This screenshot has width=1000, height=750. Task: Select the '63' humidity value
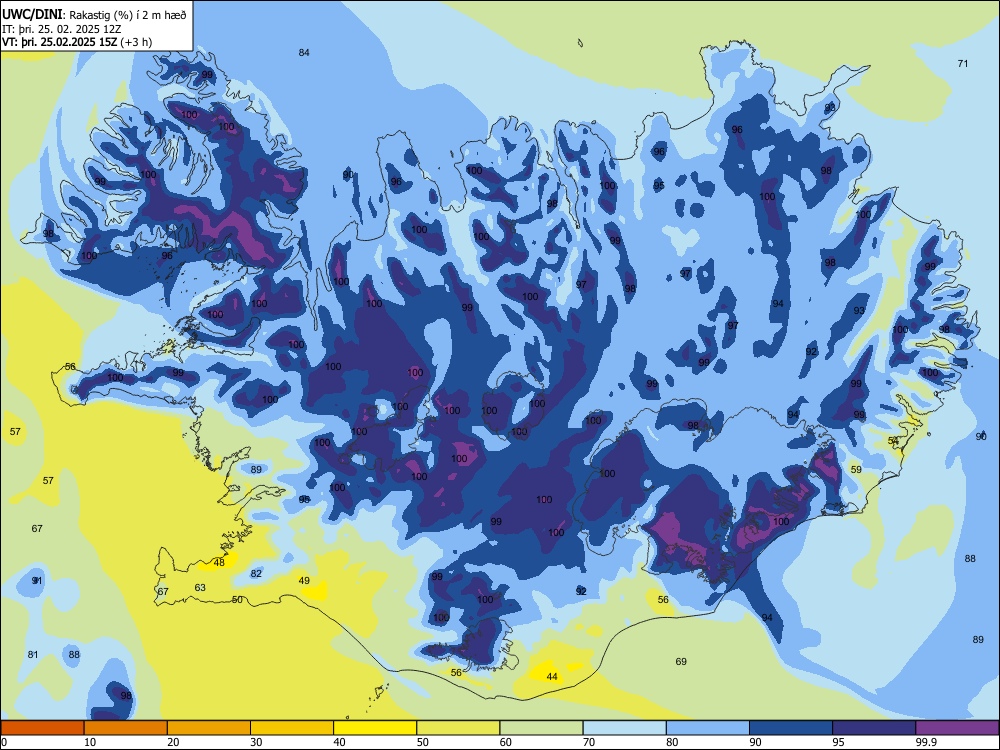click(x=200, y=587)
